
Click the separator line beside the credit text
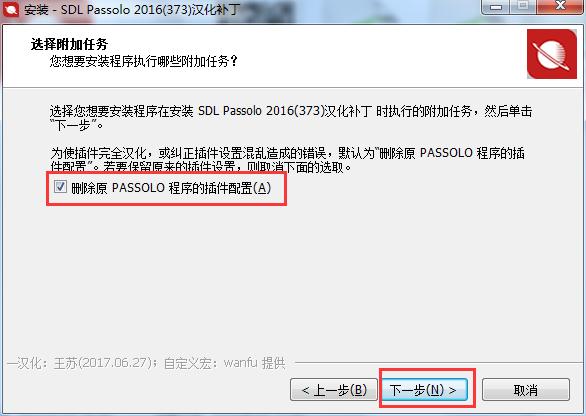point(439,362)
